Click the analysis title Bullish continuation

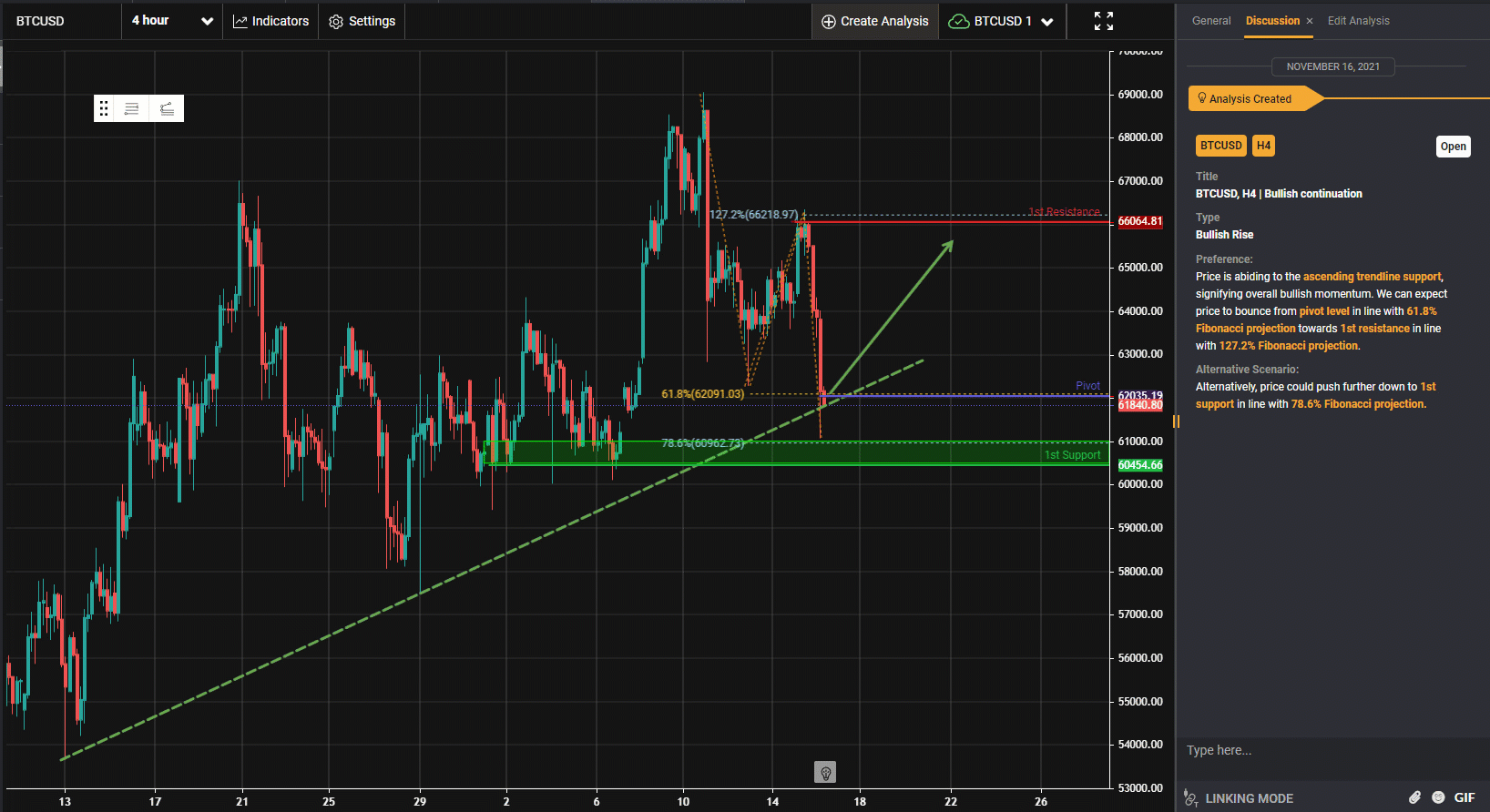(1279, 194)
